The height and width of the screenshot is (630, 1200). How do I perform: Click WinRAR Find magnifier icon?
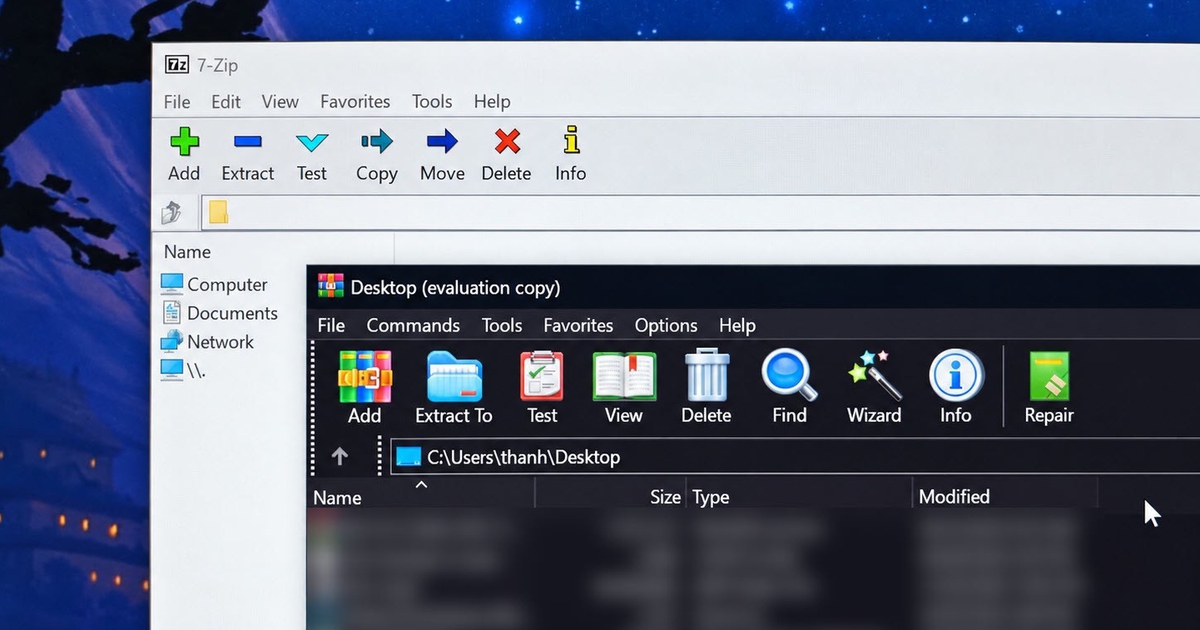(x=790, y=375)
